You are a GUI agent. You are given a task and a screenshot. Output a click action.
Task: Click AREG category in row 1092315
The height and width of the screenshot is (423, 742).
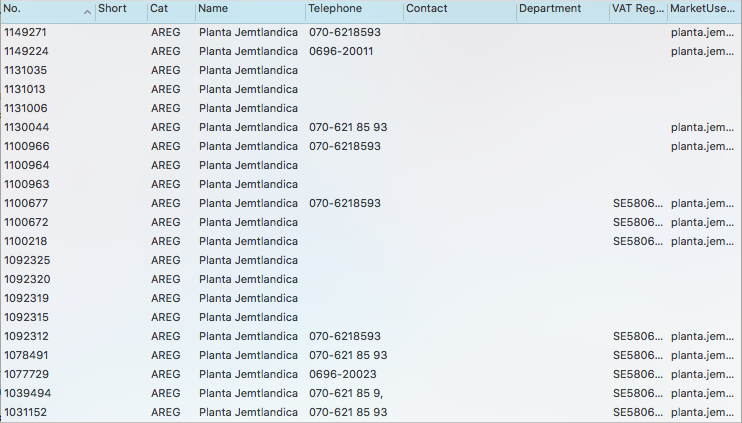click(166, 317)
